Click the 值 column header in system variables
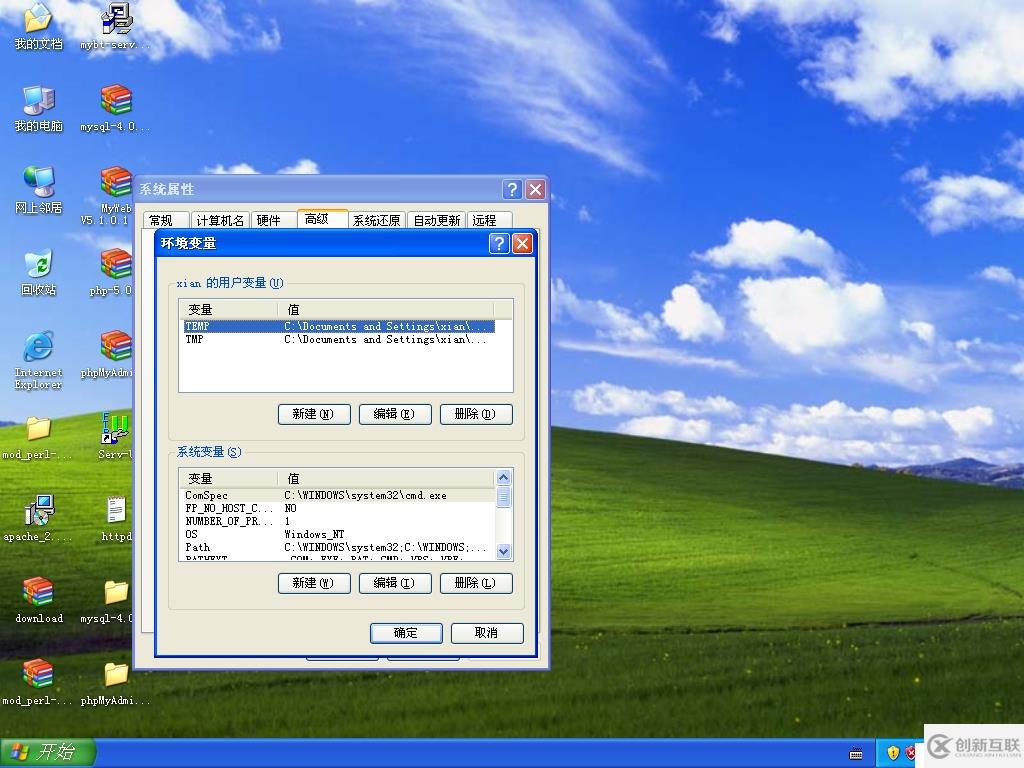1024x768 pixels. [387, 479]
